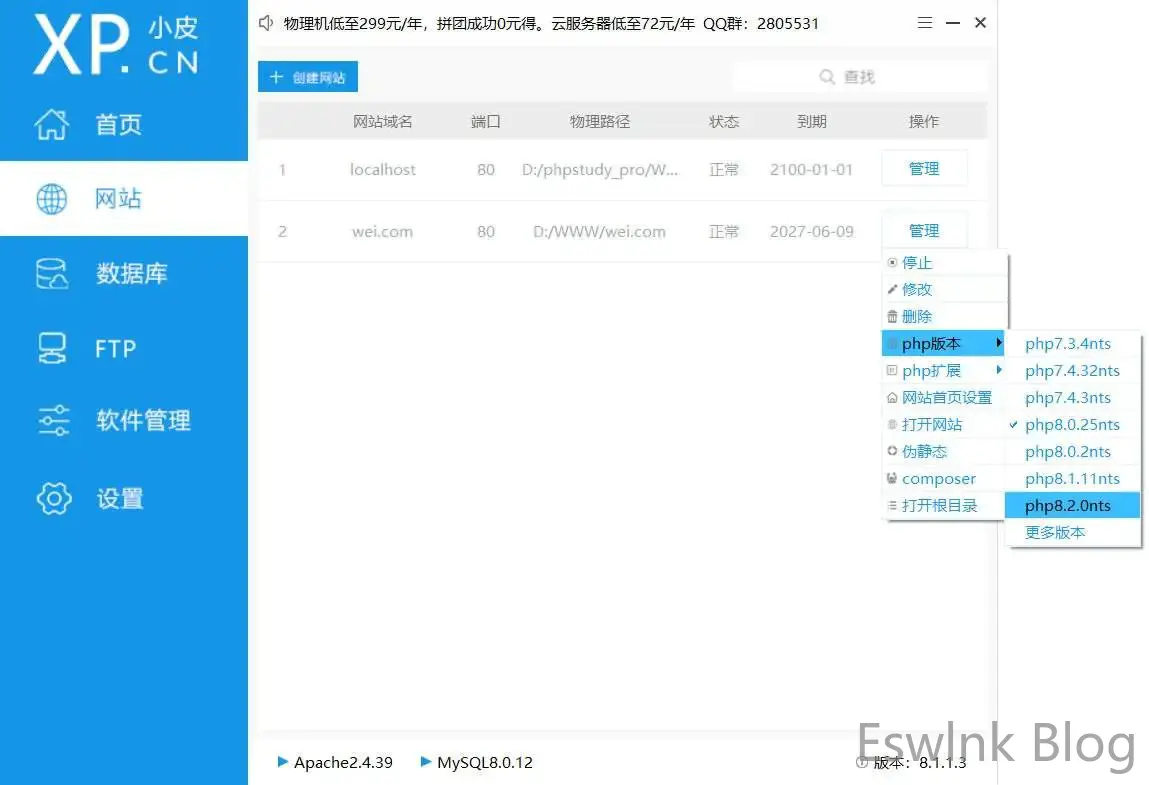Image resolution: width=1149 pixels, height=785 pixels.
Task: Click the speaker announcement icon
Action: [266, 23]
